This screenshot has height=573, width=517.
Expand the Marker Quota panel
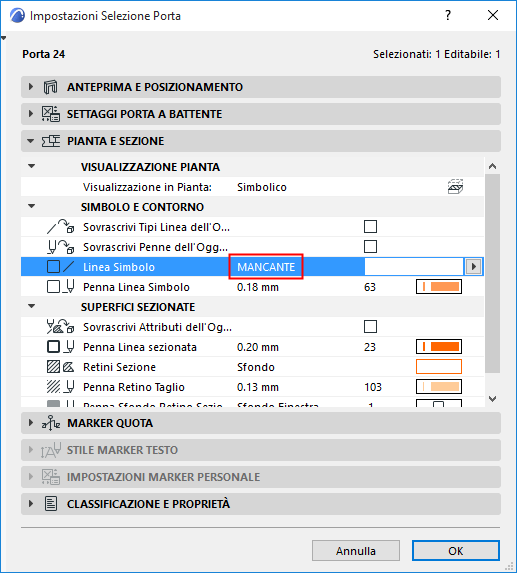pos(31,423)
